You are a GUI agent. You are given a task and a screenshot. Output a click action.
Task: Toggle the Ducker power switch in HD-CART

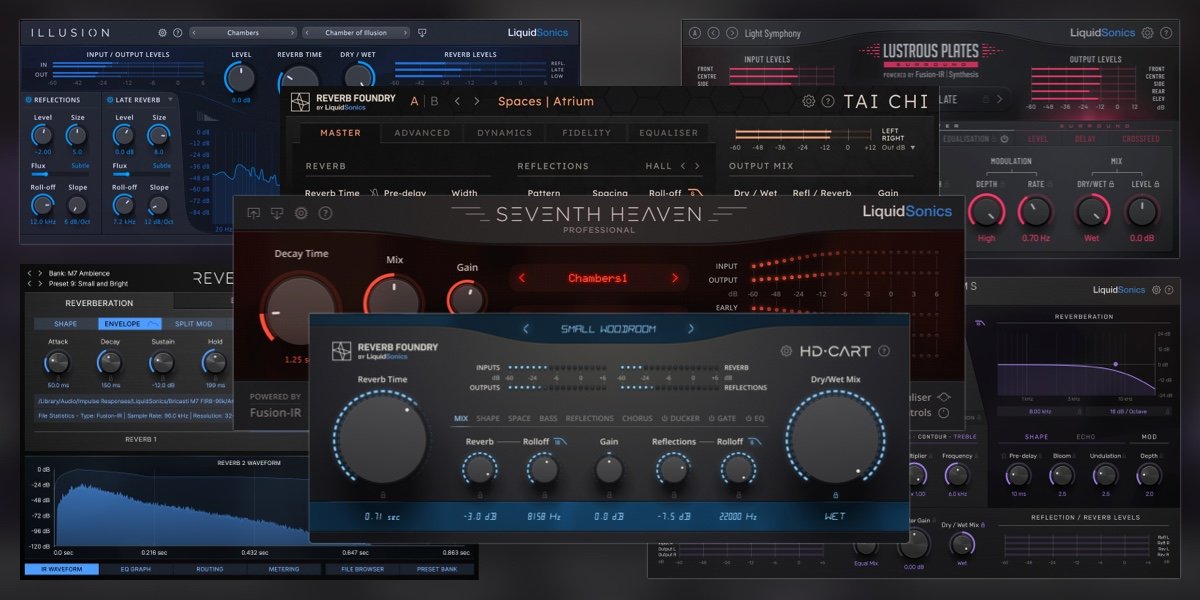tap(665, 418)
